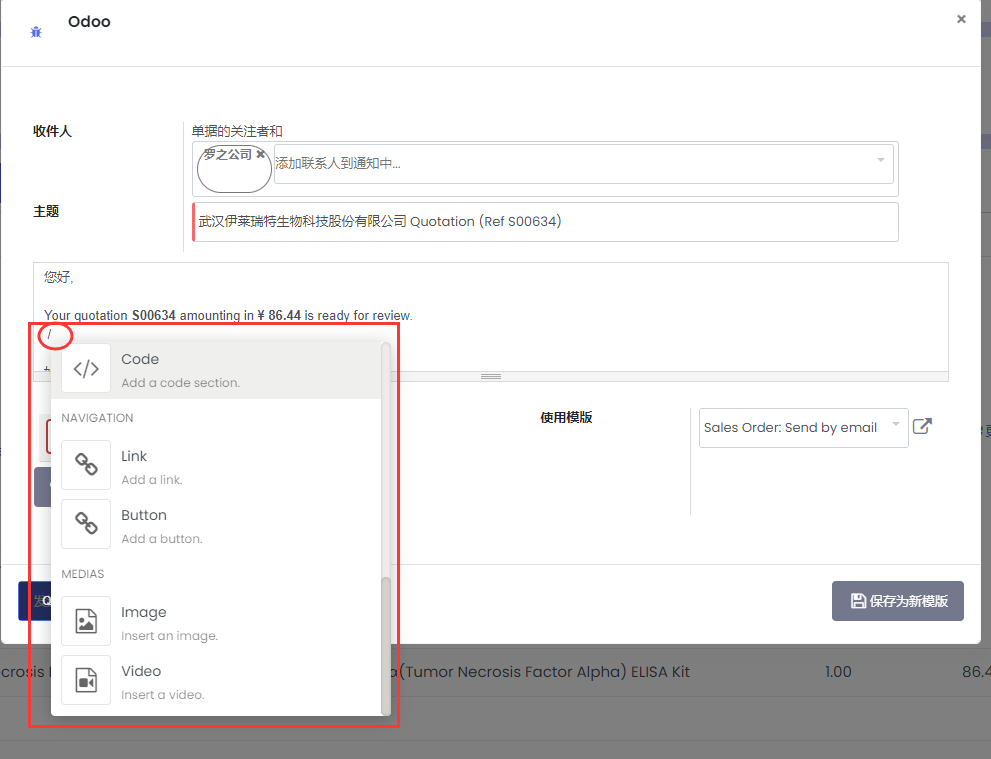This screenshot has height=759, width=991.
Task: Select the 罗之公司 recipient tag
Action: coord(227,156)
